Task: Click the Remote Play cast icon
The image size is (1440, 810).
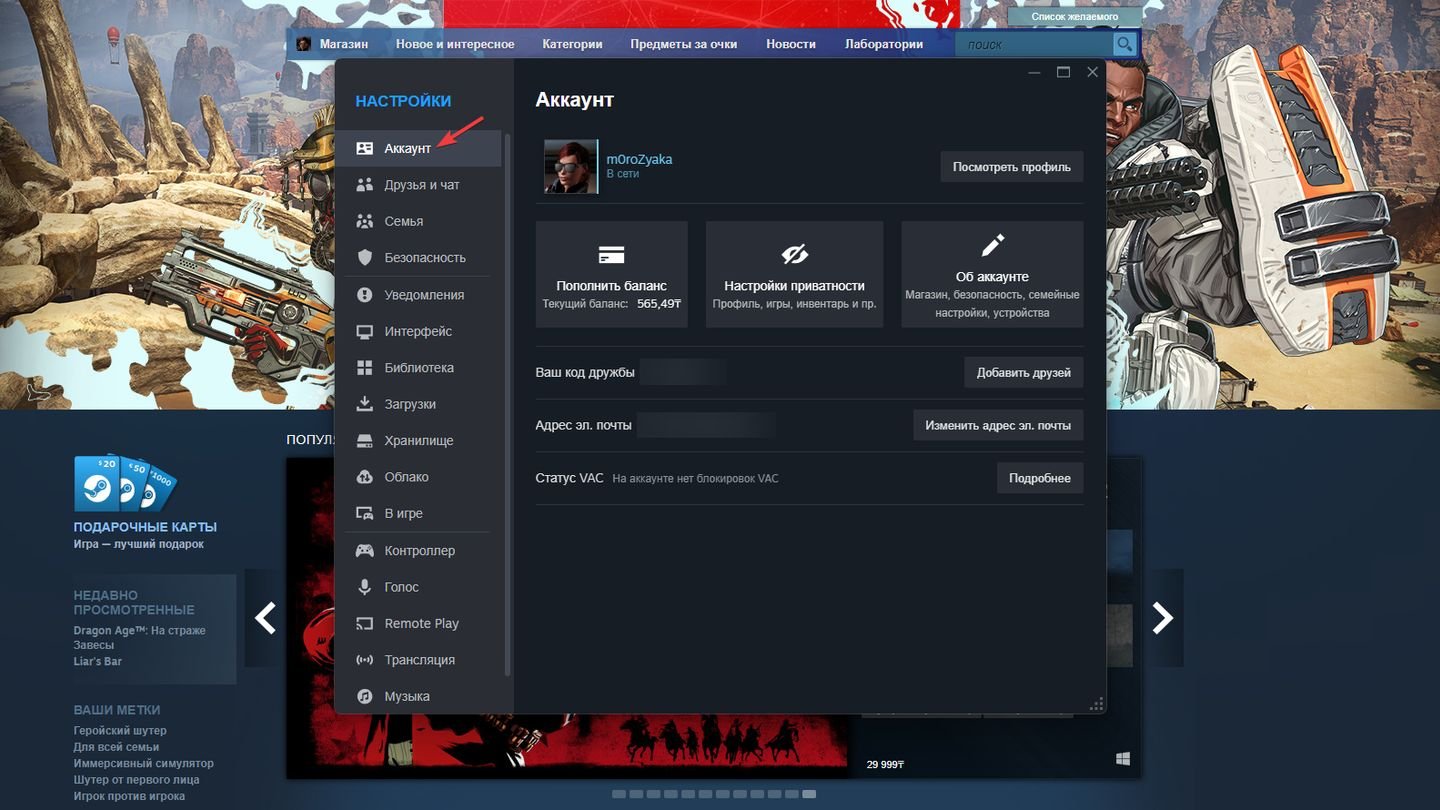Action: click(365, 623)
